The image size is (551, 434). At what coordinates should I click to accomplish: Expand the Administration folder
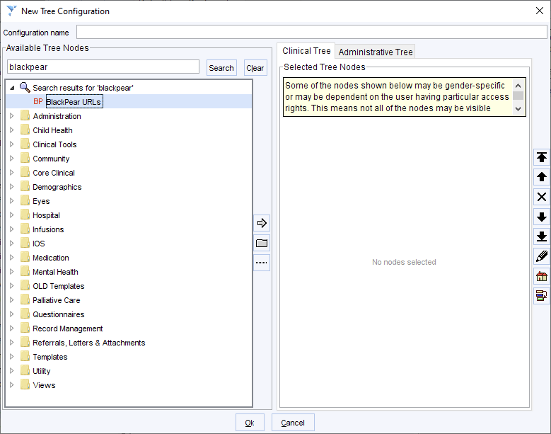coord(12,116)
